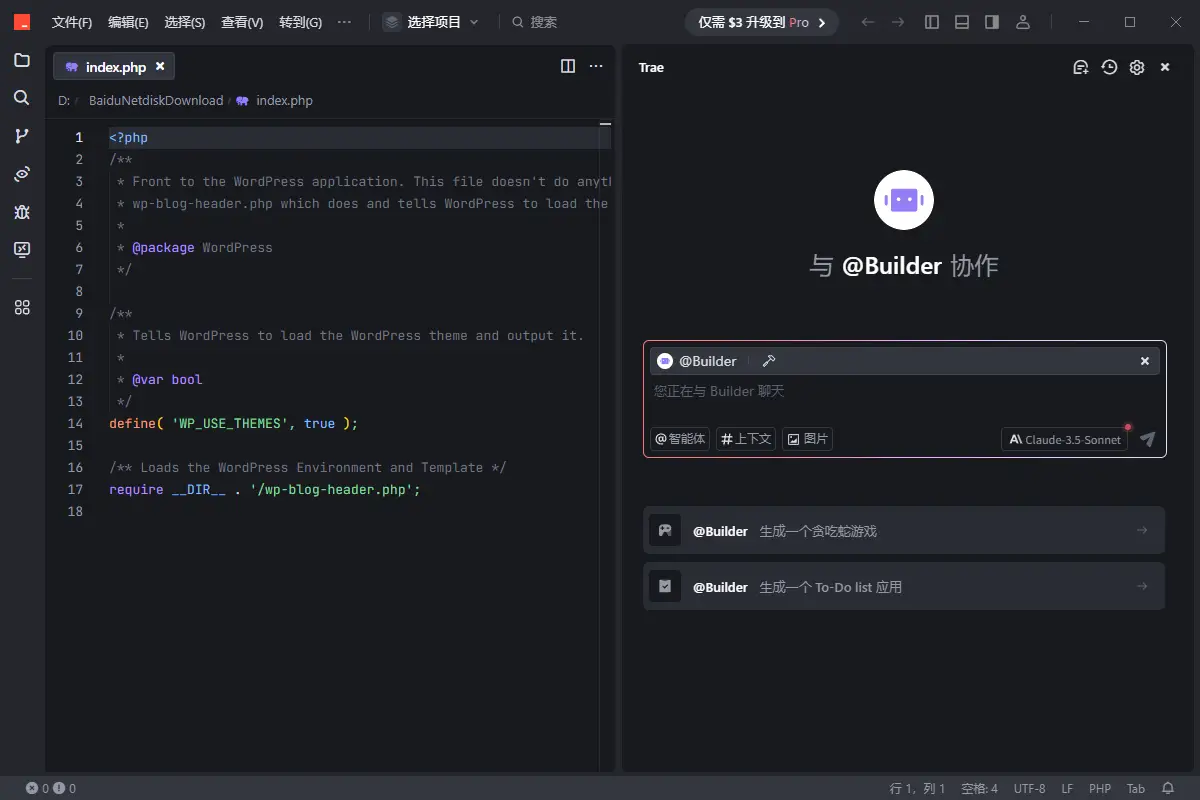The image size is (1200, 800).
Task: Open the Extensions grid icon
Action: coord(22,308)
